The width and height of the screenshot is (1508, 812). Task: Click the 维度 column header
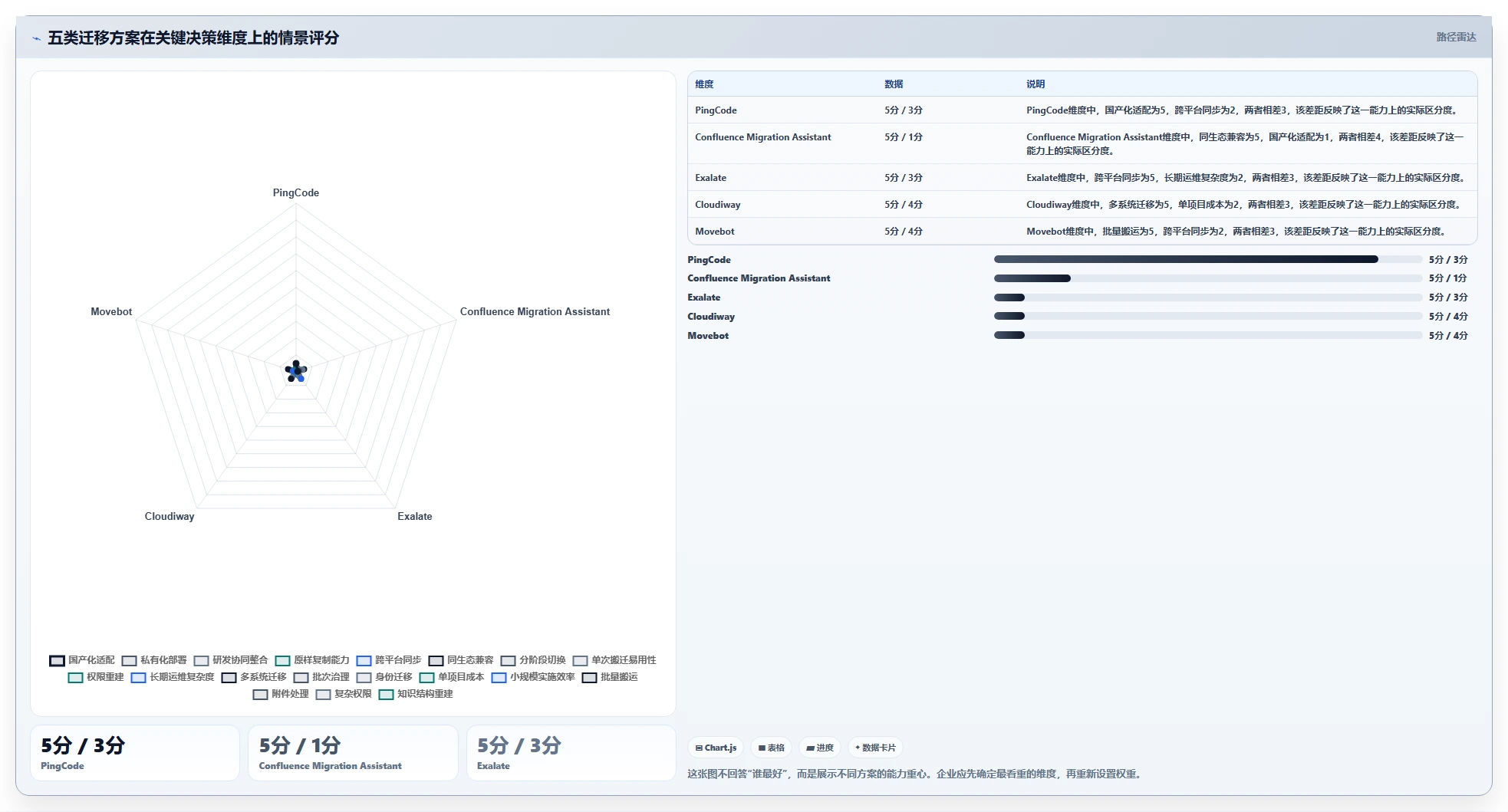tap(704, 84)
